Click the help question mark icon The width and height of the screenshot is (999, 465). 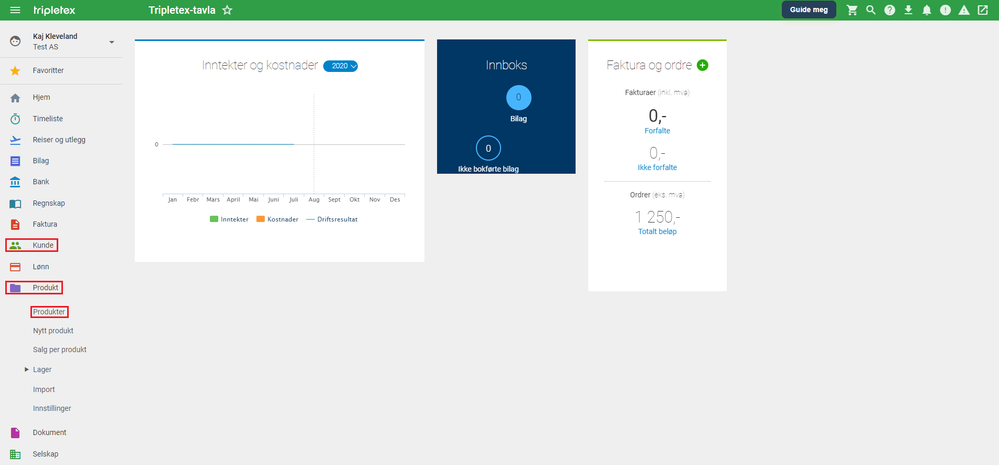coord(890,10)
